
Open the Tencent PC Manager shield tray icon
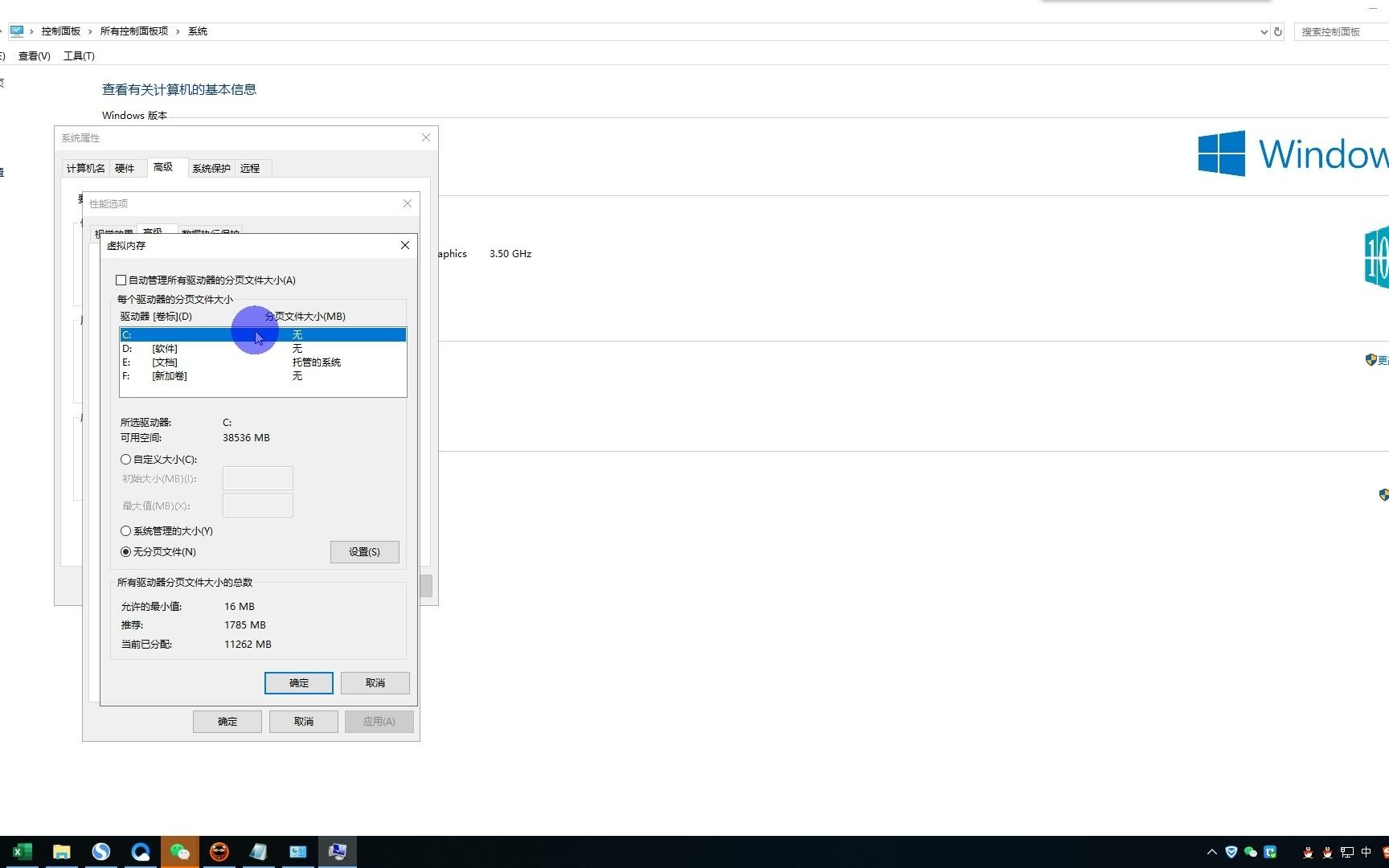pos(1231,852)
